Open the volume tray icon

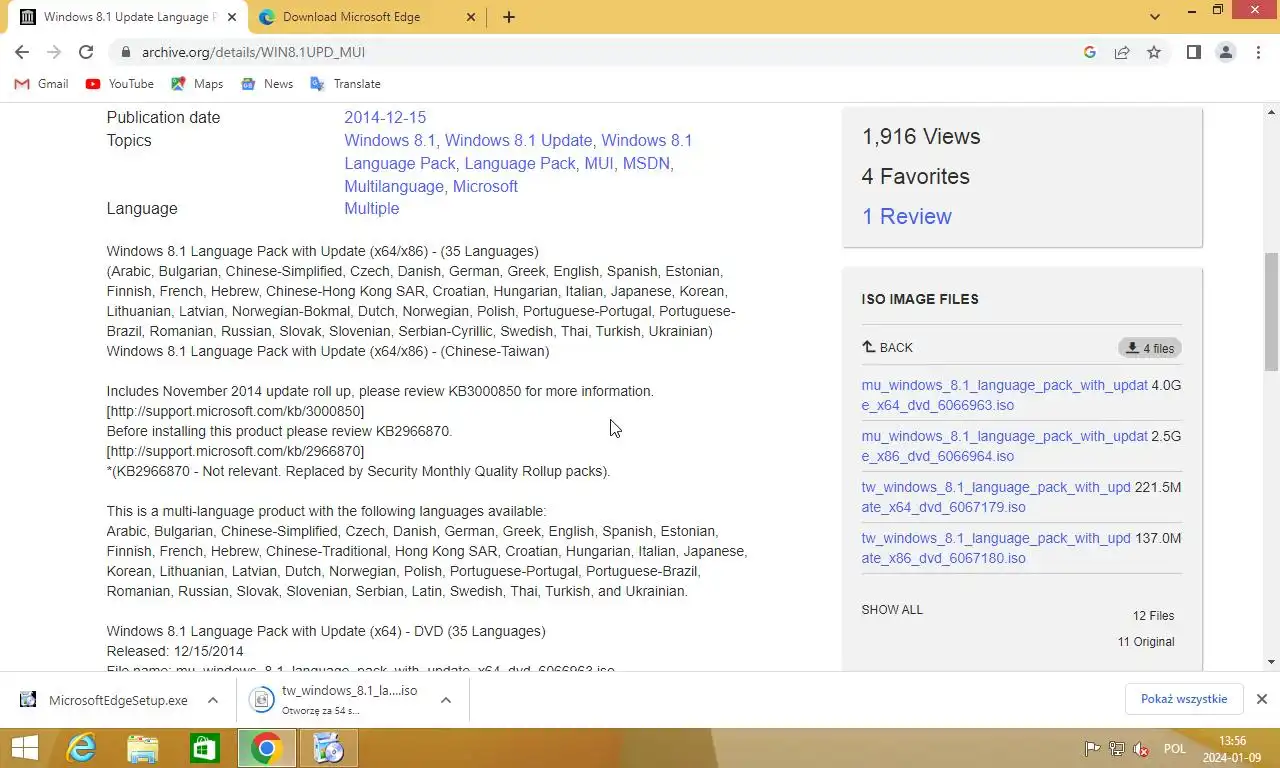(x=1141, y=749)
